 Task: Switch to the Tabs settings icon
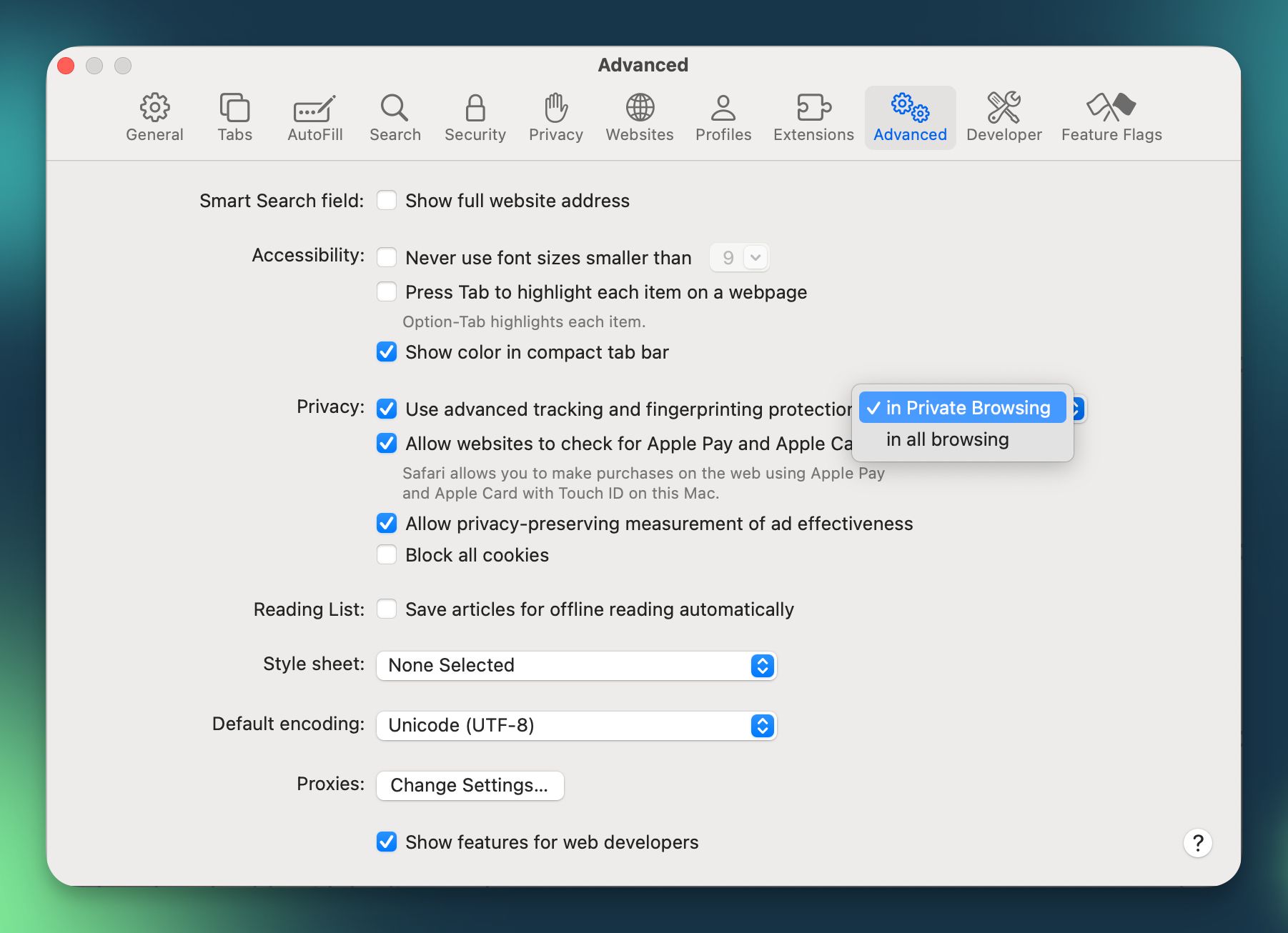[x=234, y=117]
